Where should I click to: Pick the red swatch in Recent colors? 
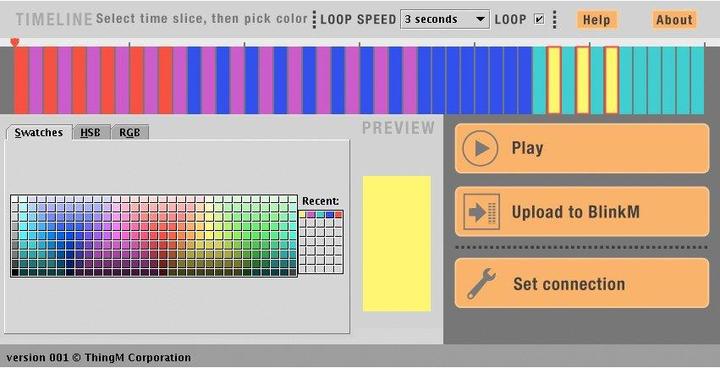pyautogui.click(x=338, y=215)
